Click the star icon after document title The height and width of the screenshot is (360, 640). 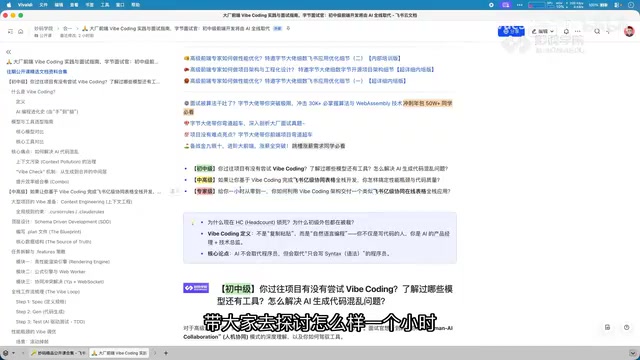point(288,29)
